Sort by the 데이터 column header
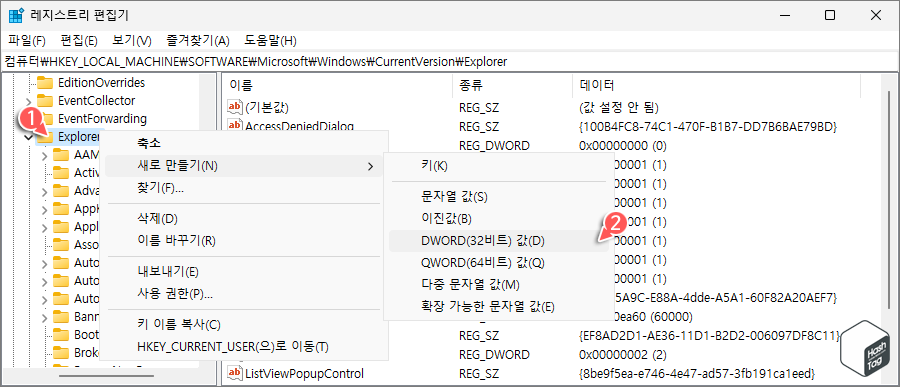The height and width of the screenshot is (387, 900). tap(716, 86)
